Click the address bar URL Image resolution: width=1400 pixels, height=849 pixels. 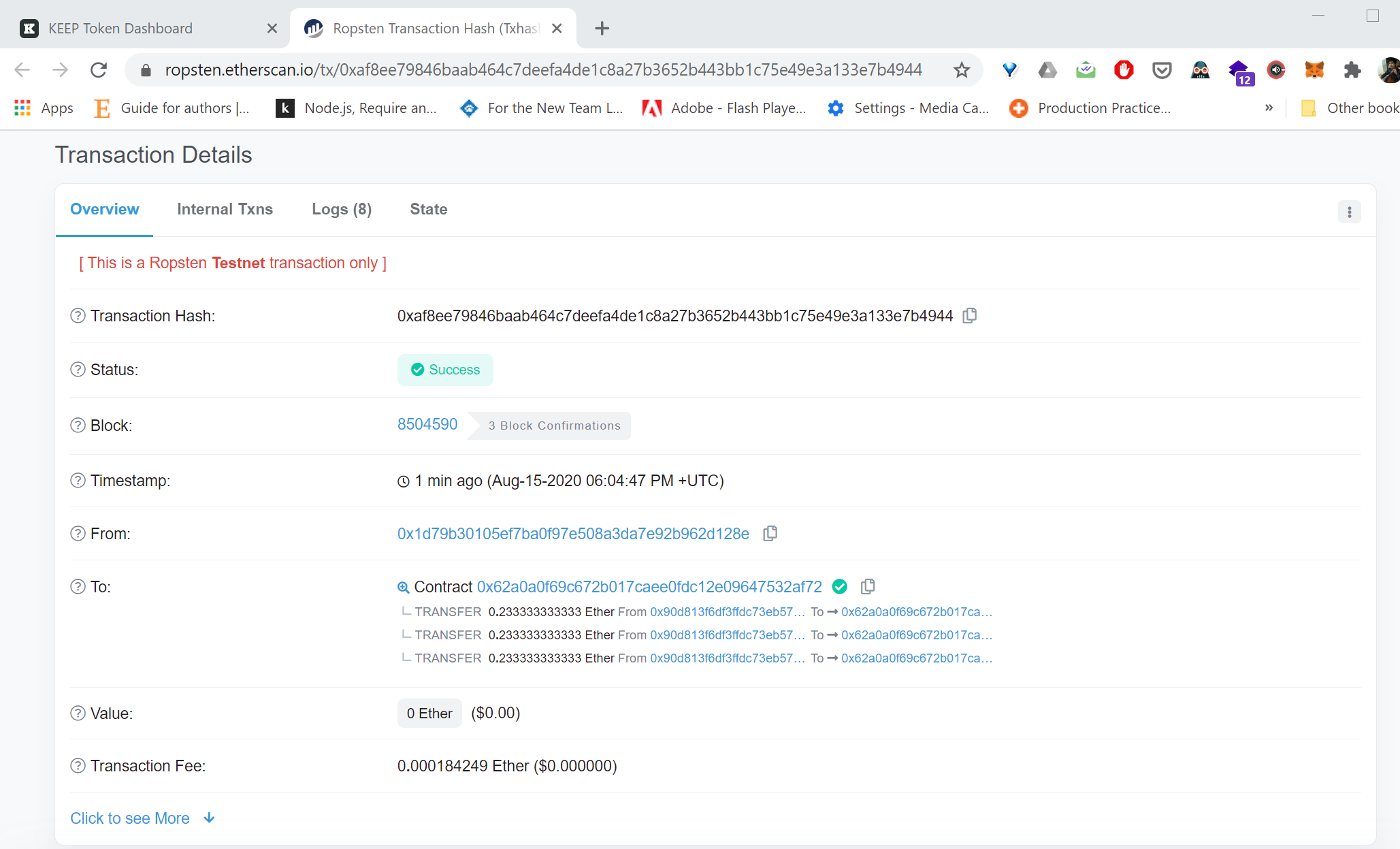pos(543,69)
